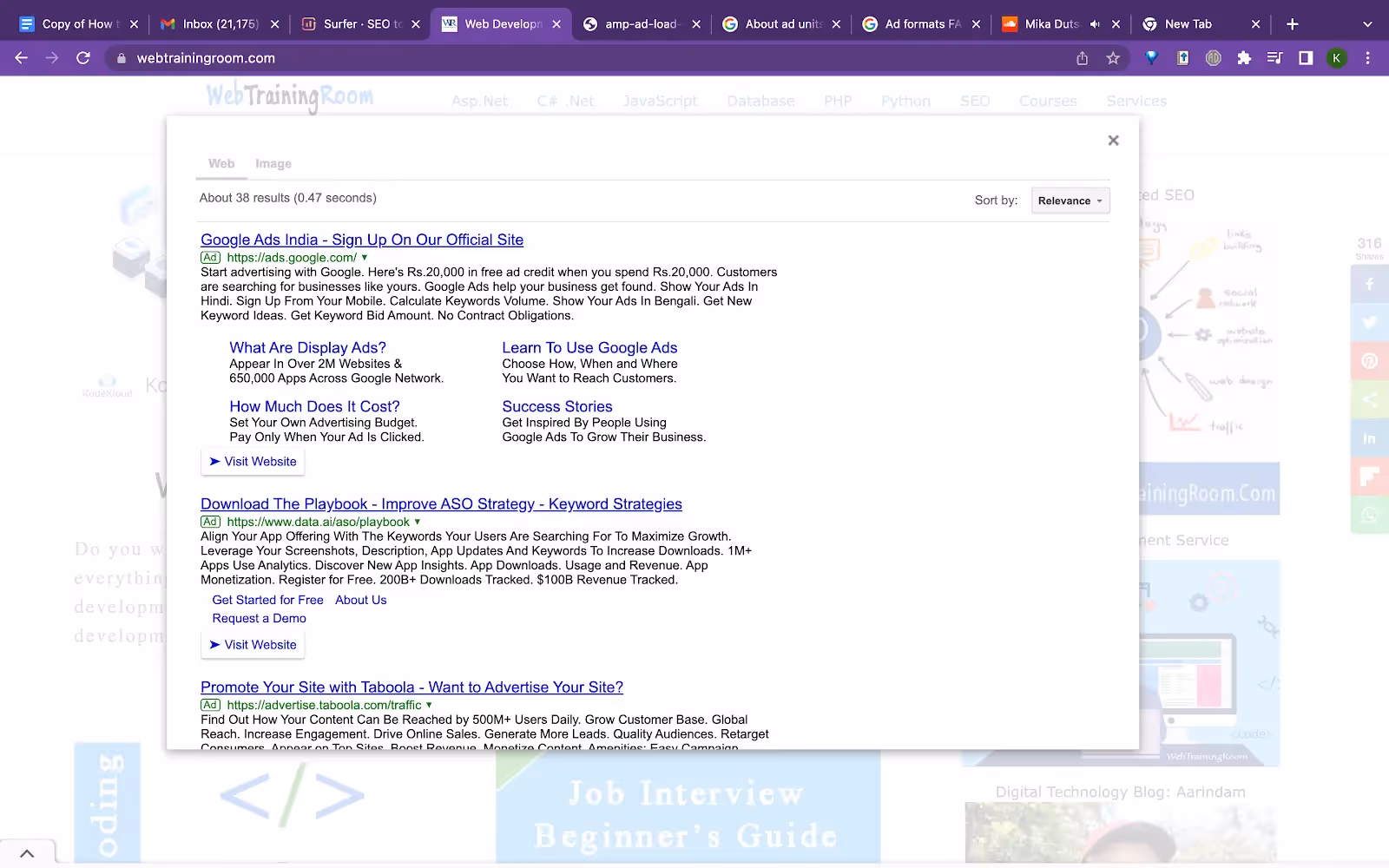Open media control playlist icon

pos(1274,58)
